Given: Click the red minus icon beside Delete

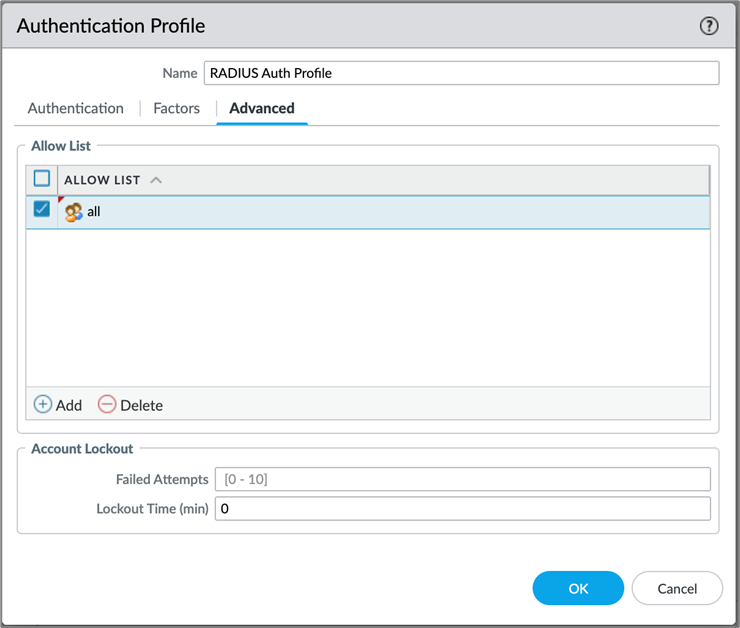Looking at the screenshot, I should pyautogui.click(x=107, y=405).
